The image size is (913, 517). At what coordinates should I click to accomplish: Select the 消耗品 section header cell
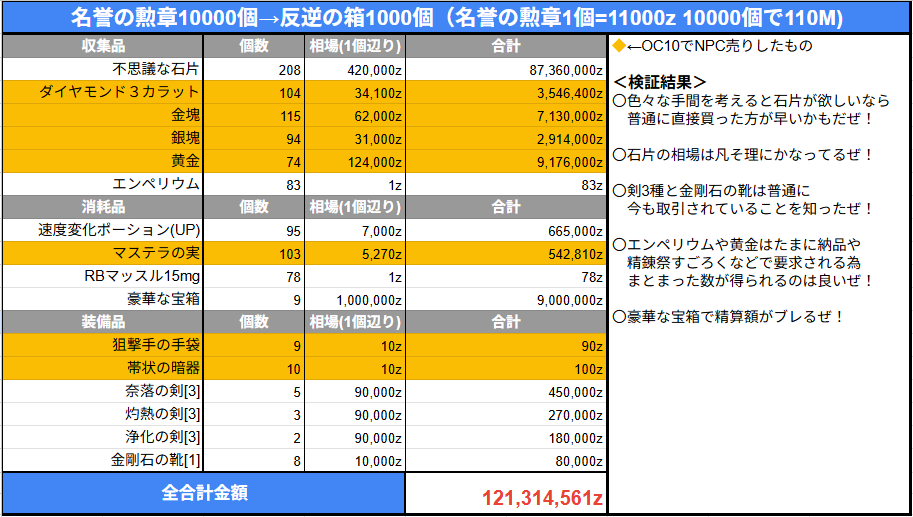(x=102, y=207)
